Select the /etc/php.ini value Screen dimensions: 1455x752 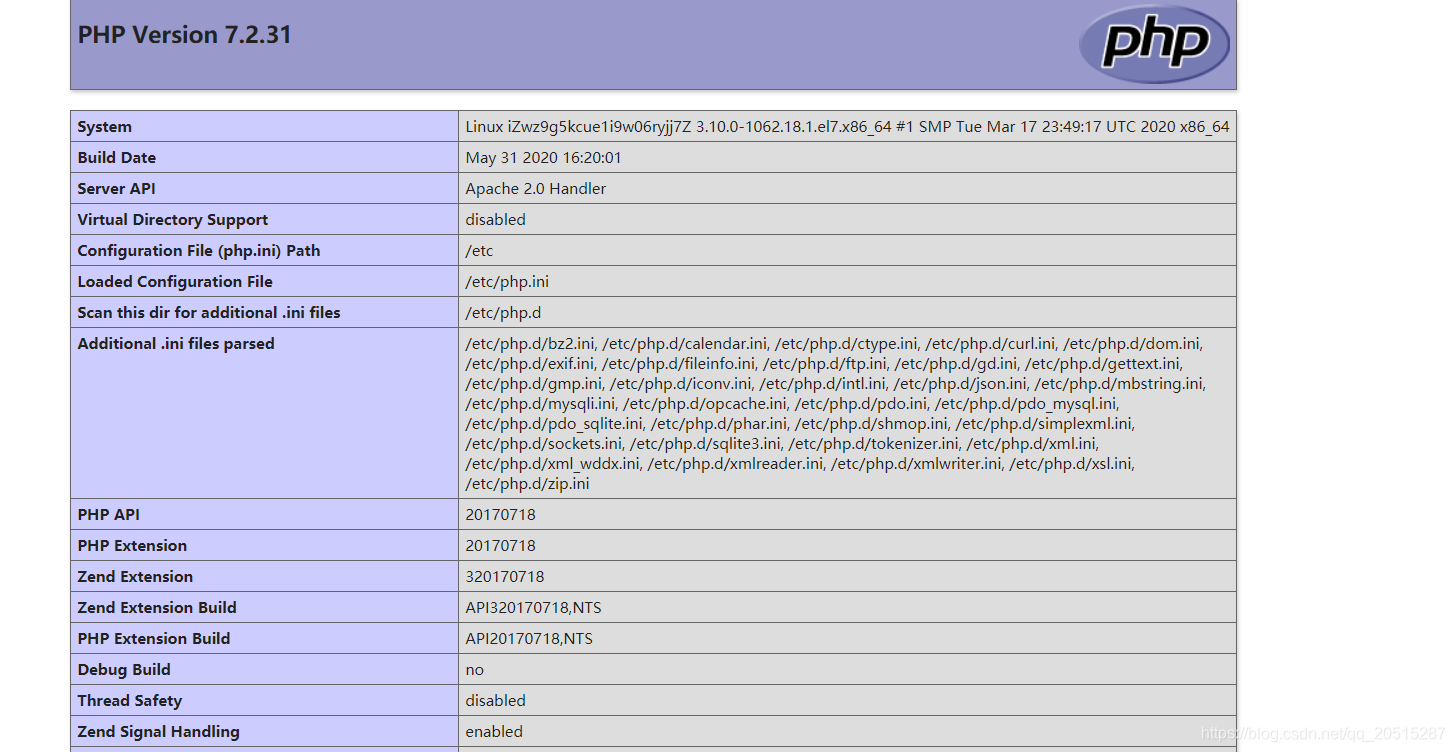coord(507,282)
